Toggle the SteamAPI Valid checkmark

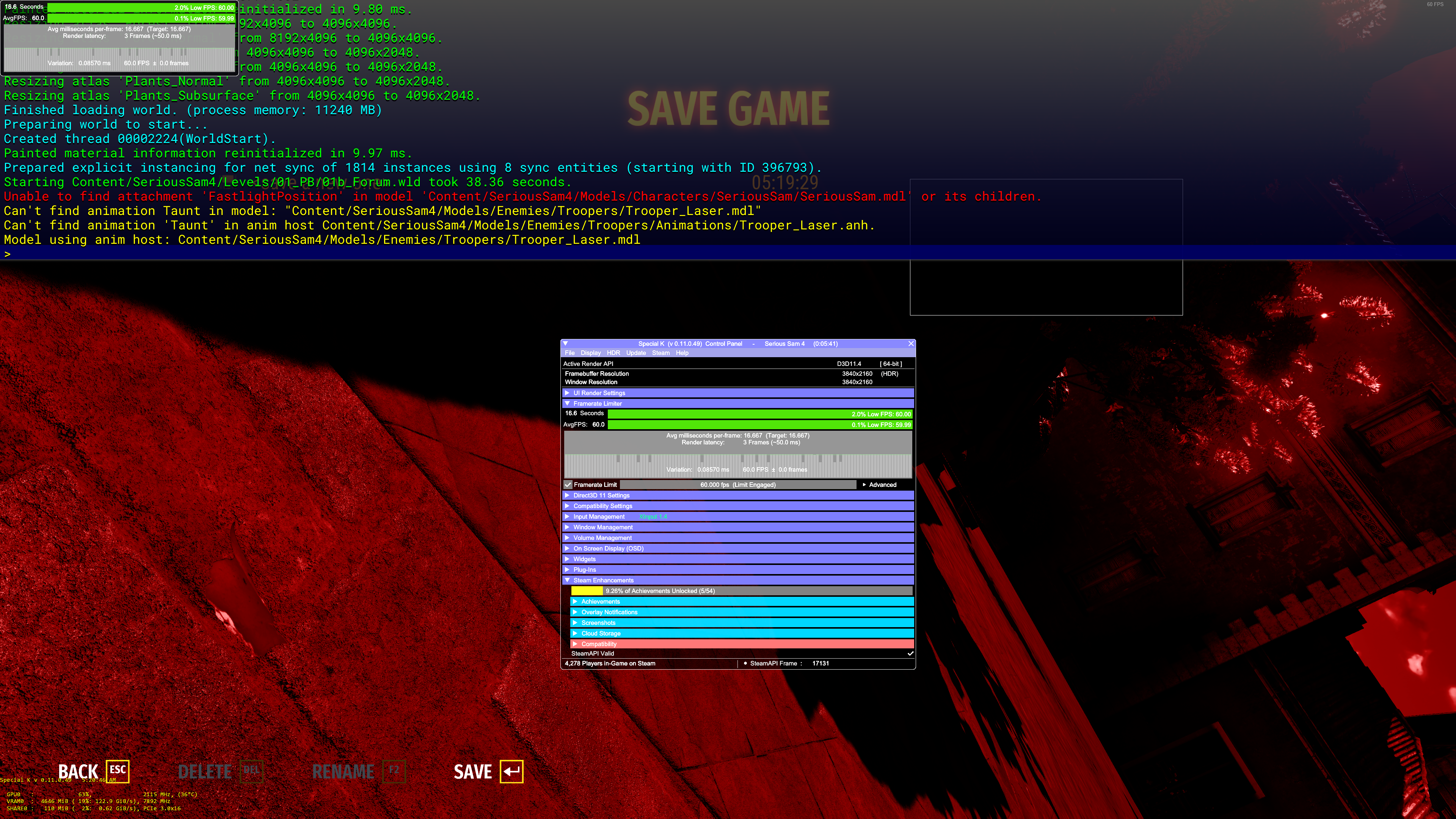pyautogui.click(x=910, y=653)
